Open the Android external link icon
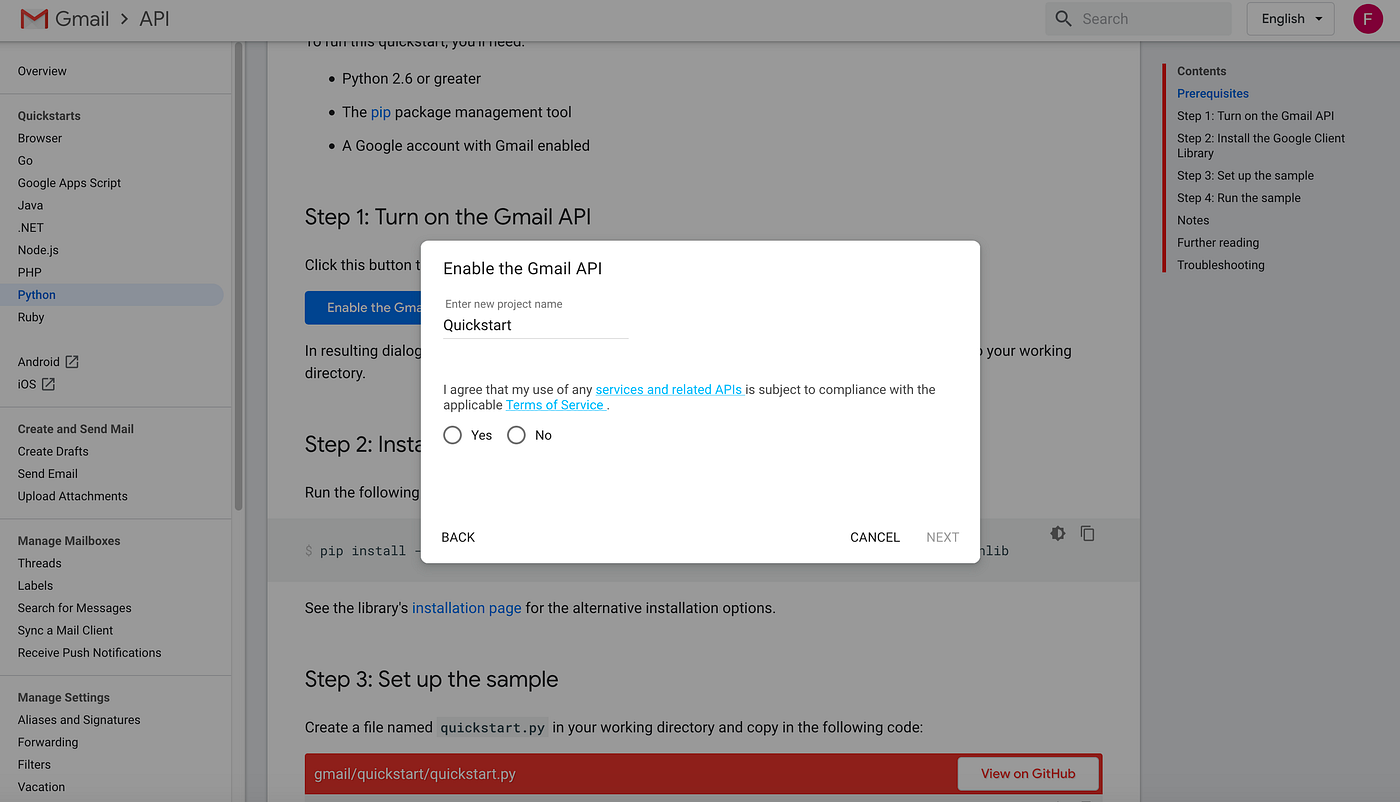Screen dimensions: 1400x802 tap(72, 362)
